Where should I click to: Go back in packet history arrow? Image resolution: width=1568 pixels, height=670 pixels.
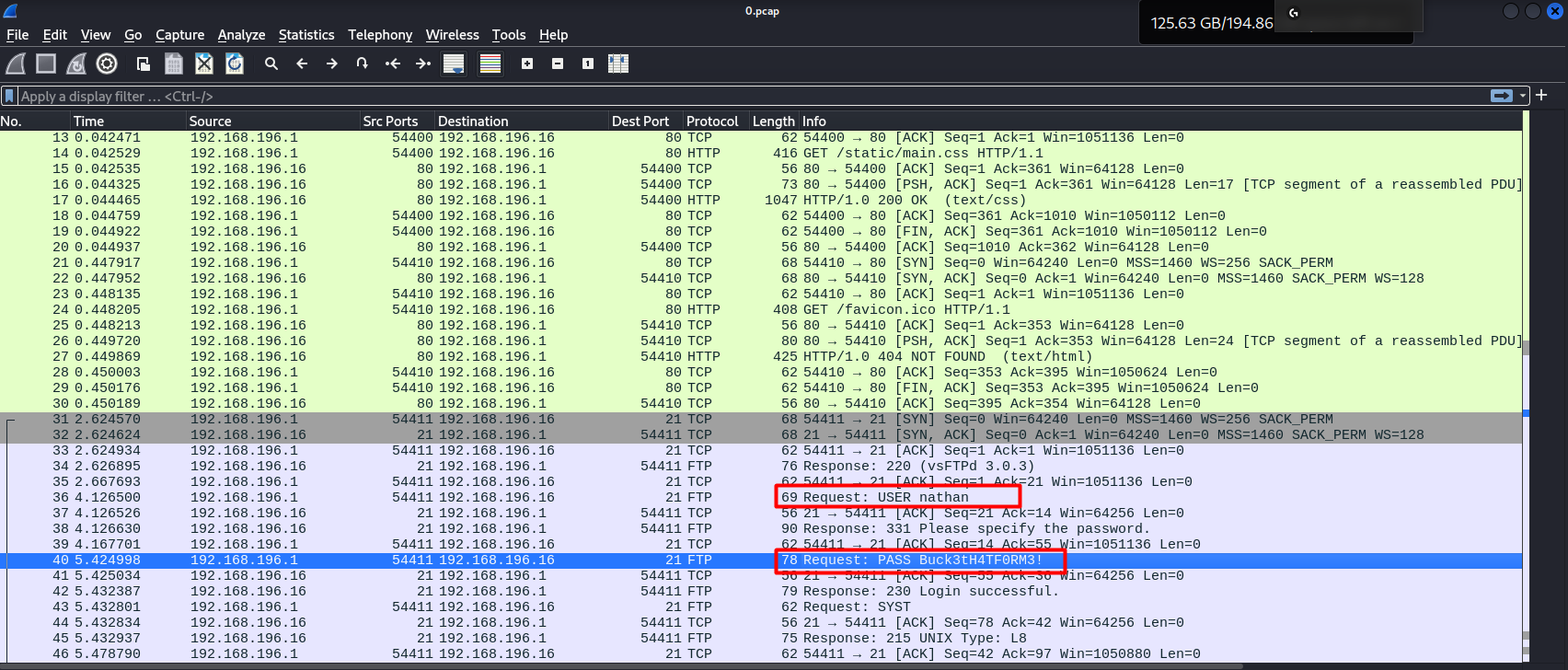(302, 64)
